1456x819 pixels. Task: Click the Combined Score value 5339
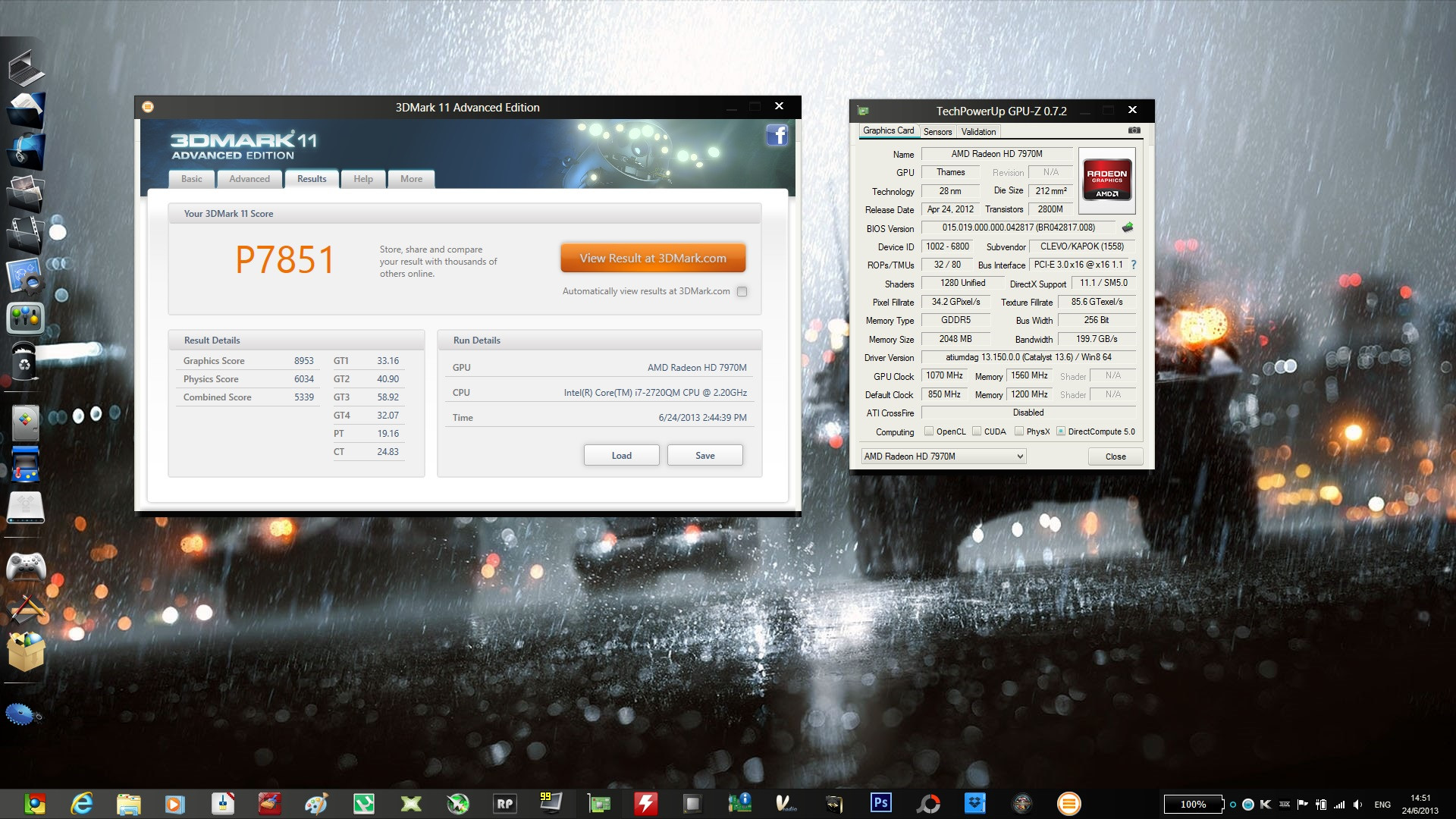pos(304,397)
